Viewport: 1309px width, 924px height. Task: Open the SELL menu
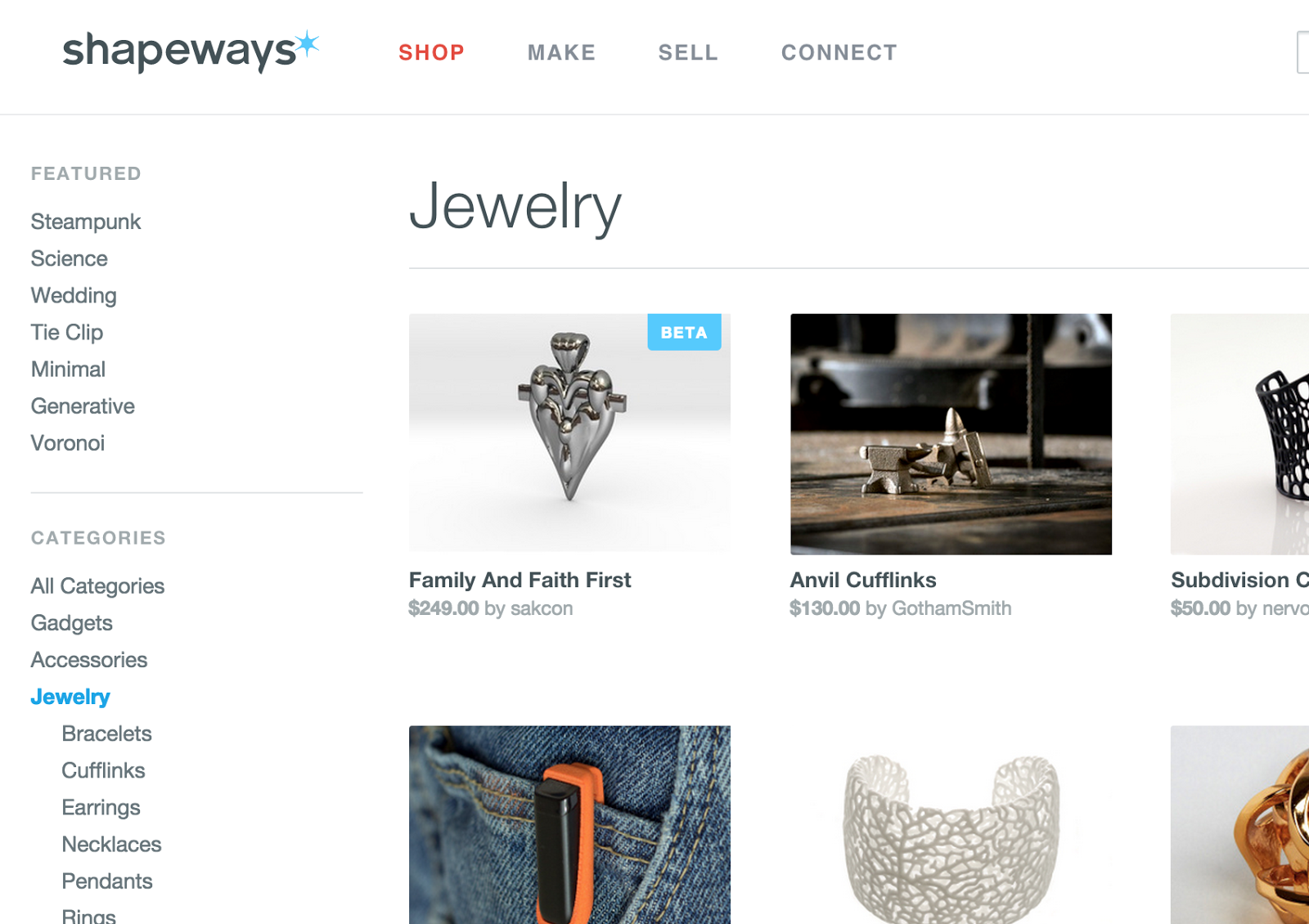coord(688,53)
